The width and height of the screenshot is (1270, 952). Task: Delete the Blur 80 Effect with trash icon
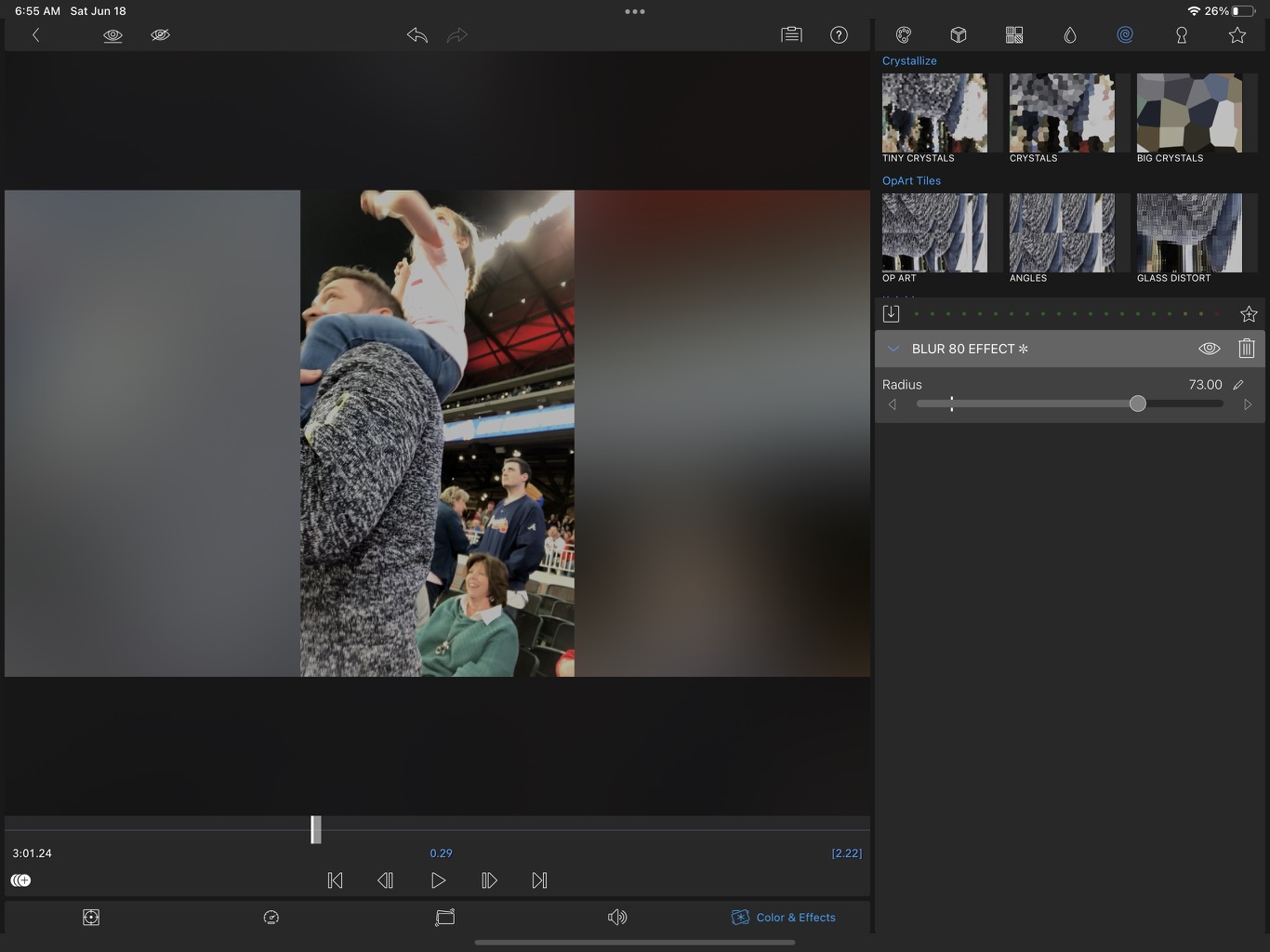pos(1247,348)
